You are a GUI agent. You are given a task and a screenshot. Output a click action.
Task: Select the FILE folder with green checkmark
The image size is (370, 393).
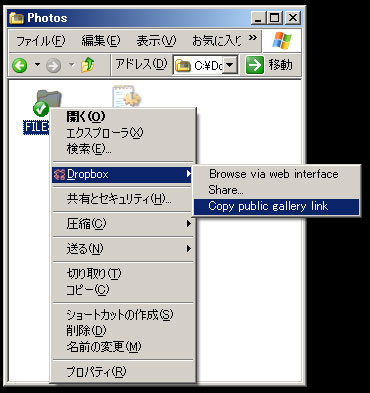[x=42, y=112]
